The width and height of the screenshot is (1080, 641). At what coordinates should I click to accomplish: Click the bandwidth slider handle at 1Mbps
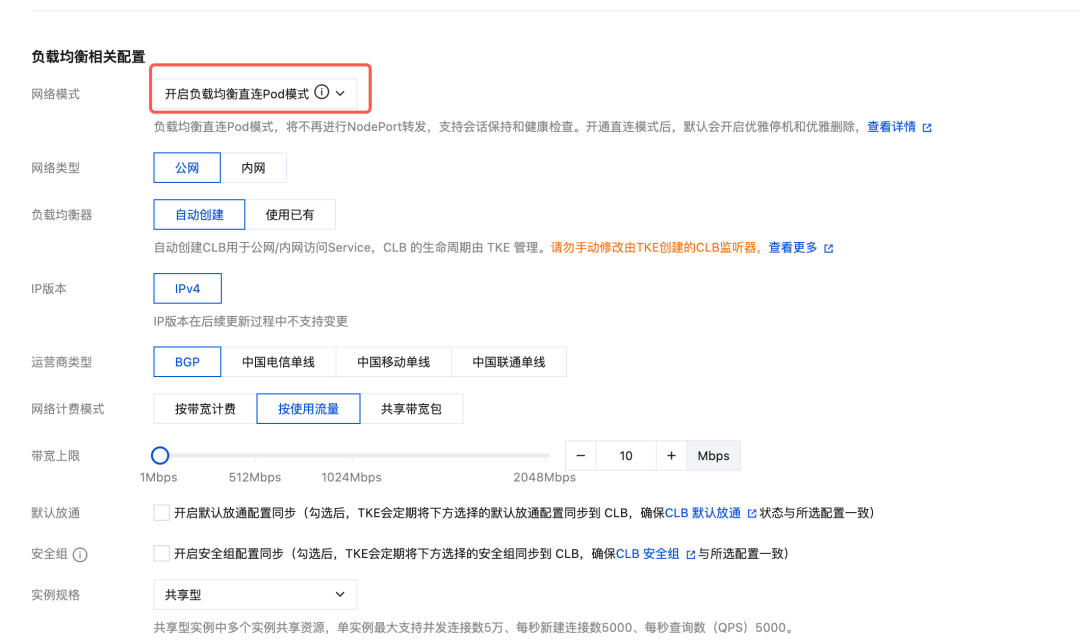pyautogui.click(x=160, y=455)
